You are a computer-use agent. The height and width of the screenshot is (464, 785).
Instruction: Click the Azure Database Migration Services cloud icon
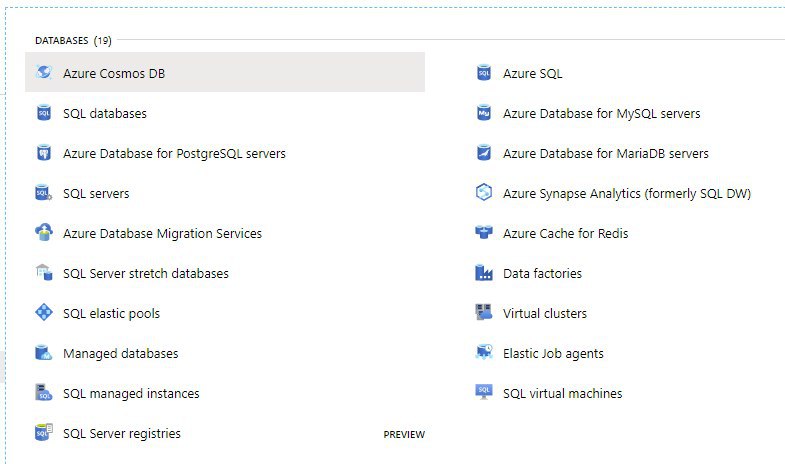tap(44, 232)
